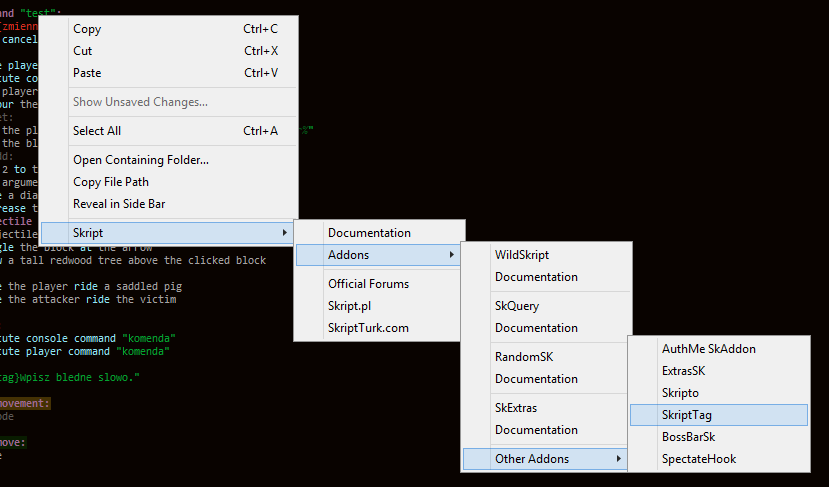This screenshot has height=487, width=829.
Task: Click Reveal in Side Bar
Action: 169,204
